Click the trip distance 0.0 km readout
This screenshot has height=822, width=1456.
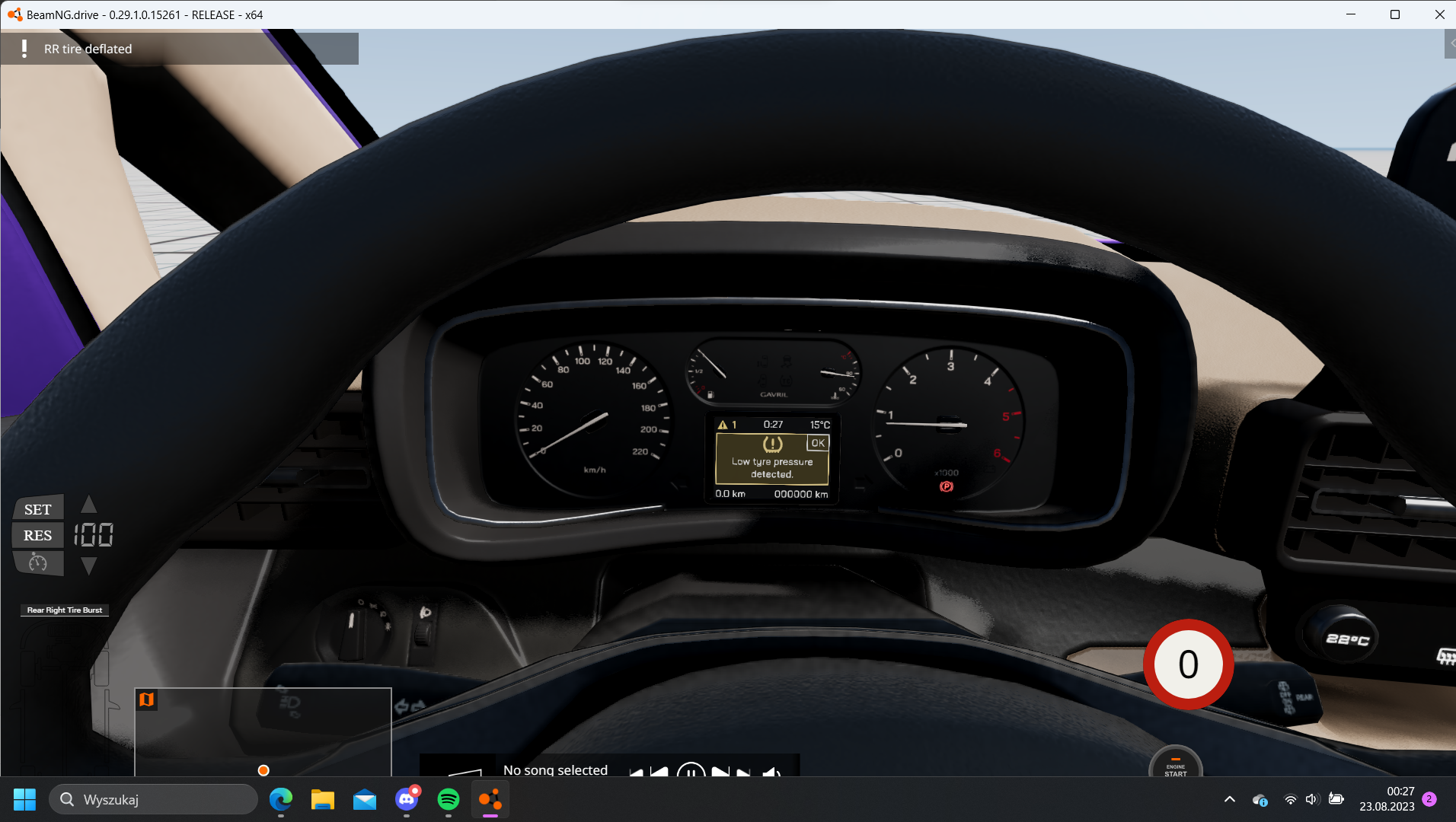tap(730, 494)
